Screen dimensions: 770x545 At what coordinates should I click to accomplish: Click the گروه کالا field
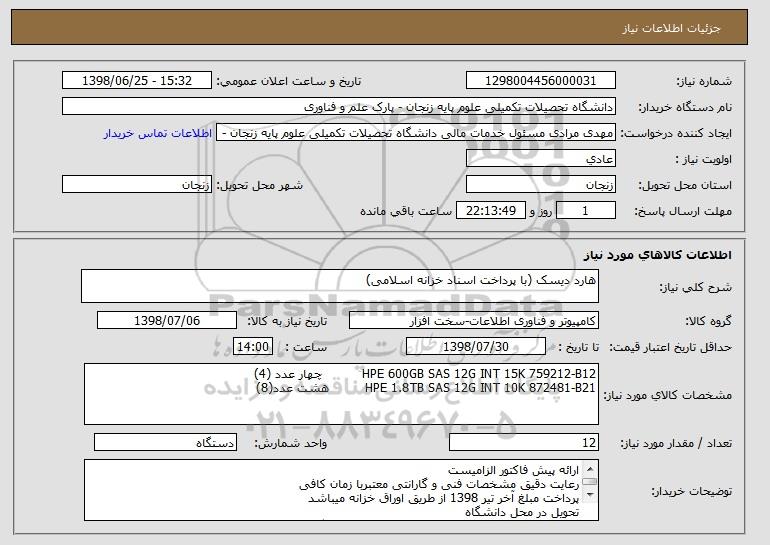click(474, 321)
